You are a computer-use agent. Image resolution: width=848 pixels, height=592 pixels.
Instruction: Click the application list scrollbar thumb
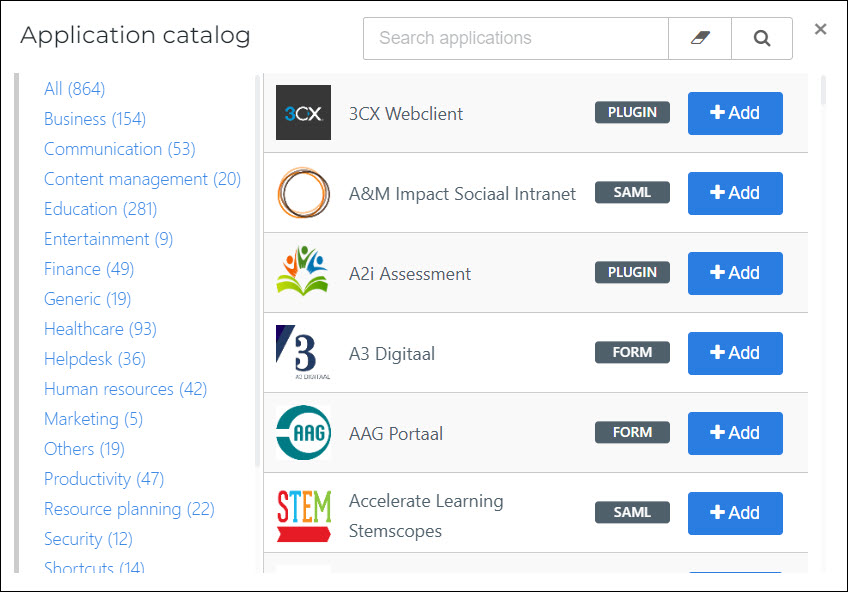pyautogui.click(x=823, y=90)
